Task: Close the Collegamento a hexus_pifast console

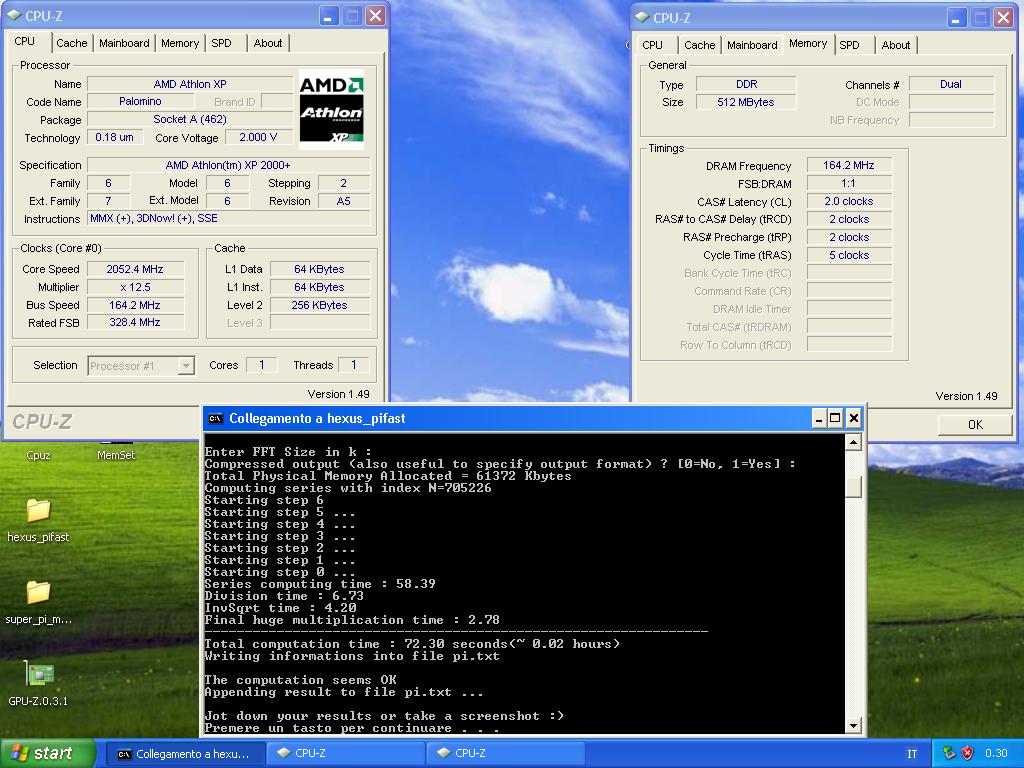Action: tap(854, 418)
